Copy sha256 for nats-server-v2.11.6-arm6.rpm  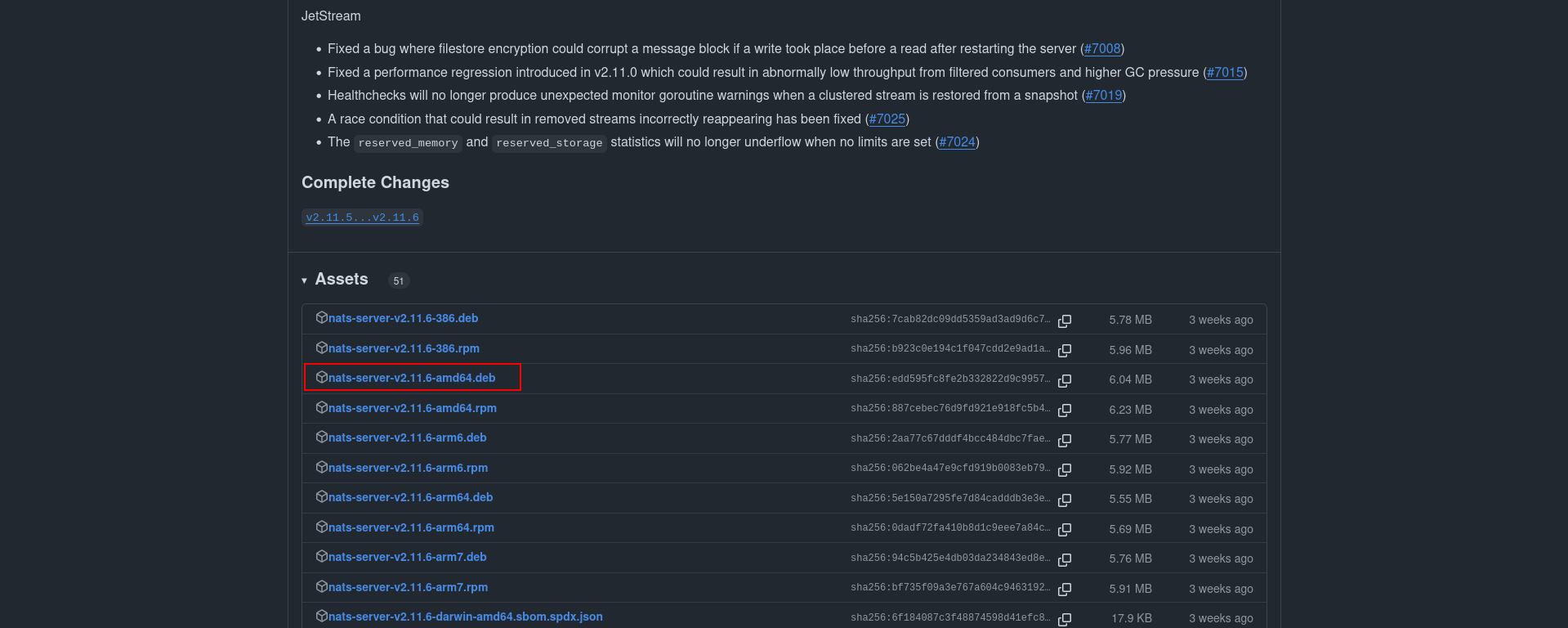[x=1065, y=469]
